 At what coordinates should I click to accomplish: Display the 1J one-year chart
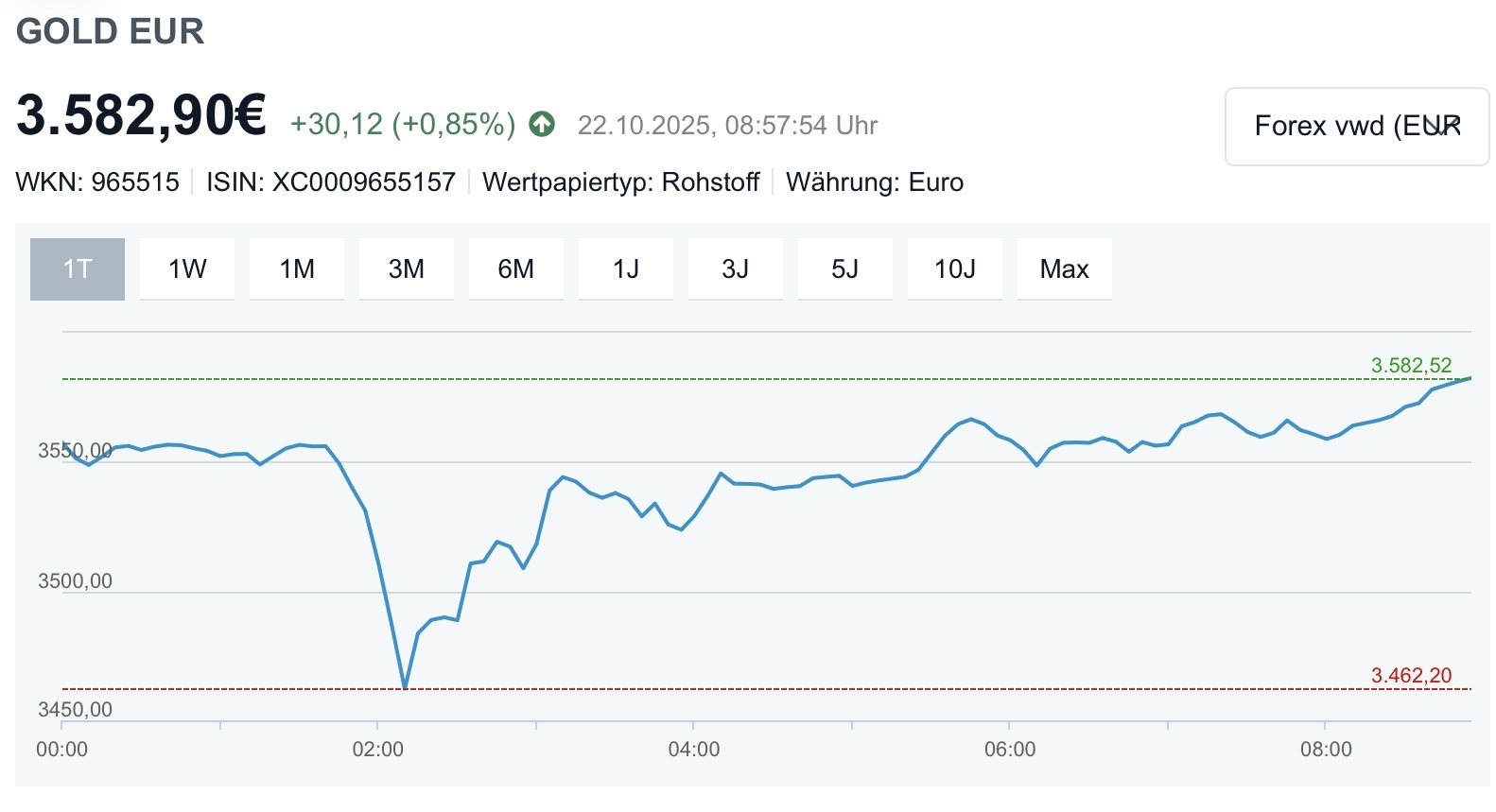tap(626, 269)
